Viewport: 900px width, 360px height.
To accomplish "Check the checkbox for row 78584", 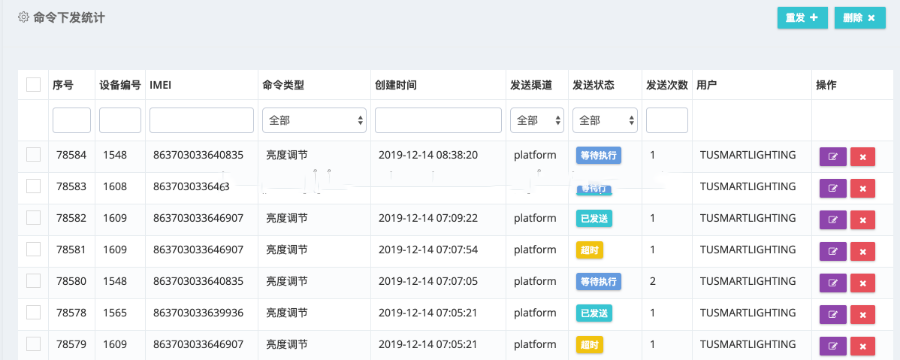I will pyautogui.click(x=33, y=154).
